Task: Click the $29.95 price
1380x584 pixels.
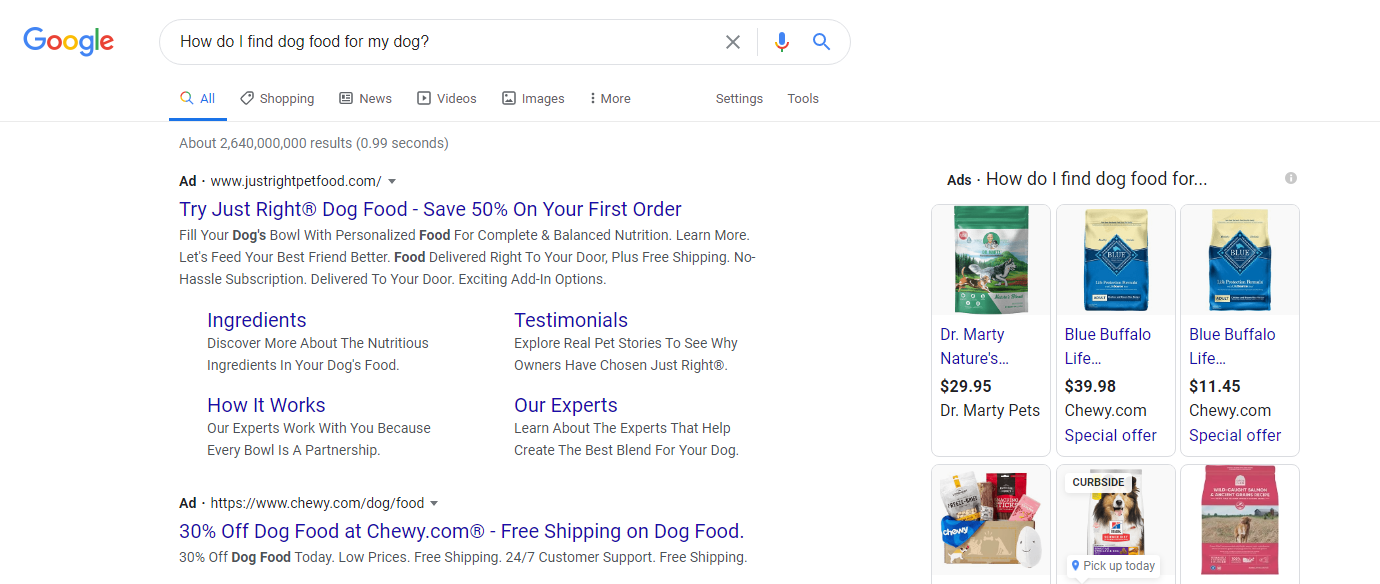Action: point(966,386)
